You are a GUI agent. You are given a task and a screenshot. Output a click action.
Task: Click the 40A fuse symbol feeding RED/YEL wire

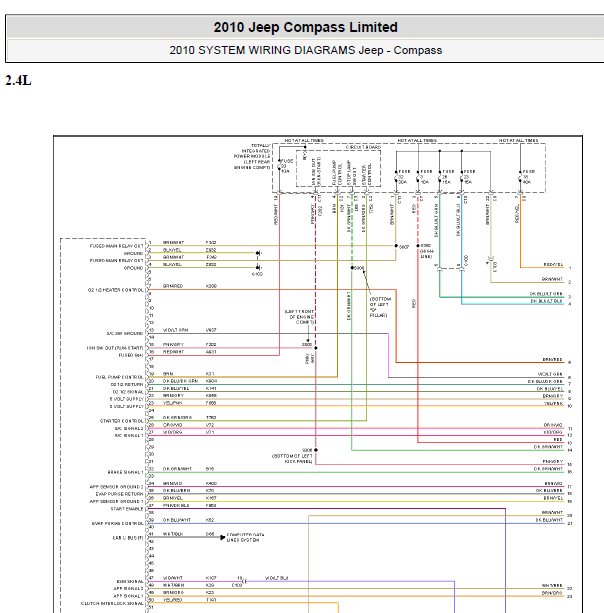520,177
